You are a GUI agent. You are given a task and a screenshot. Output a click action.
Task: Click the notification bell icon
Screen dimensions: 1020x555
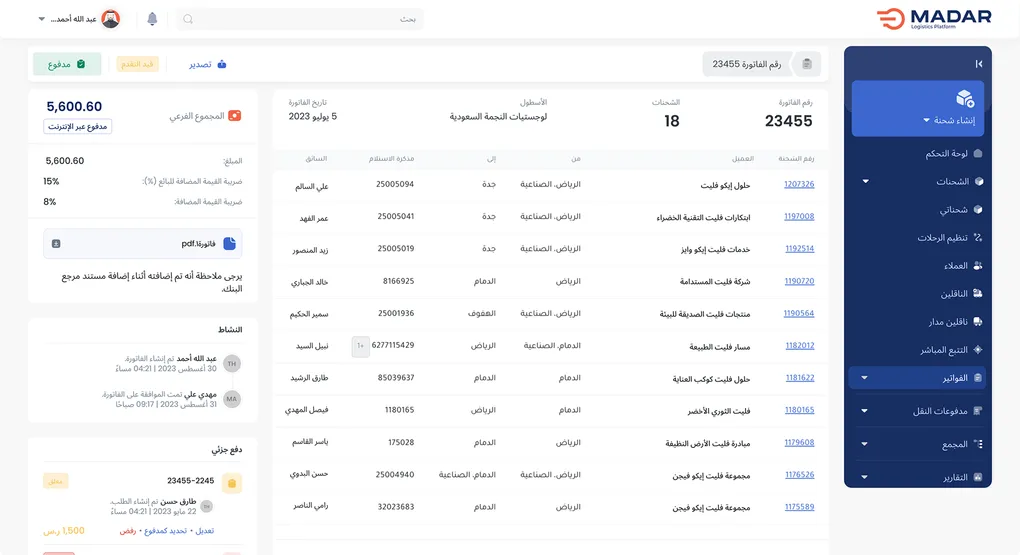point(152,19)
